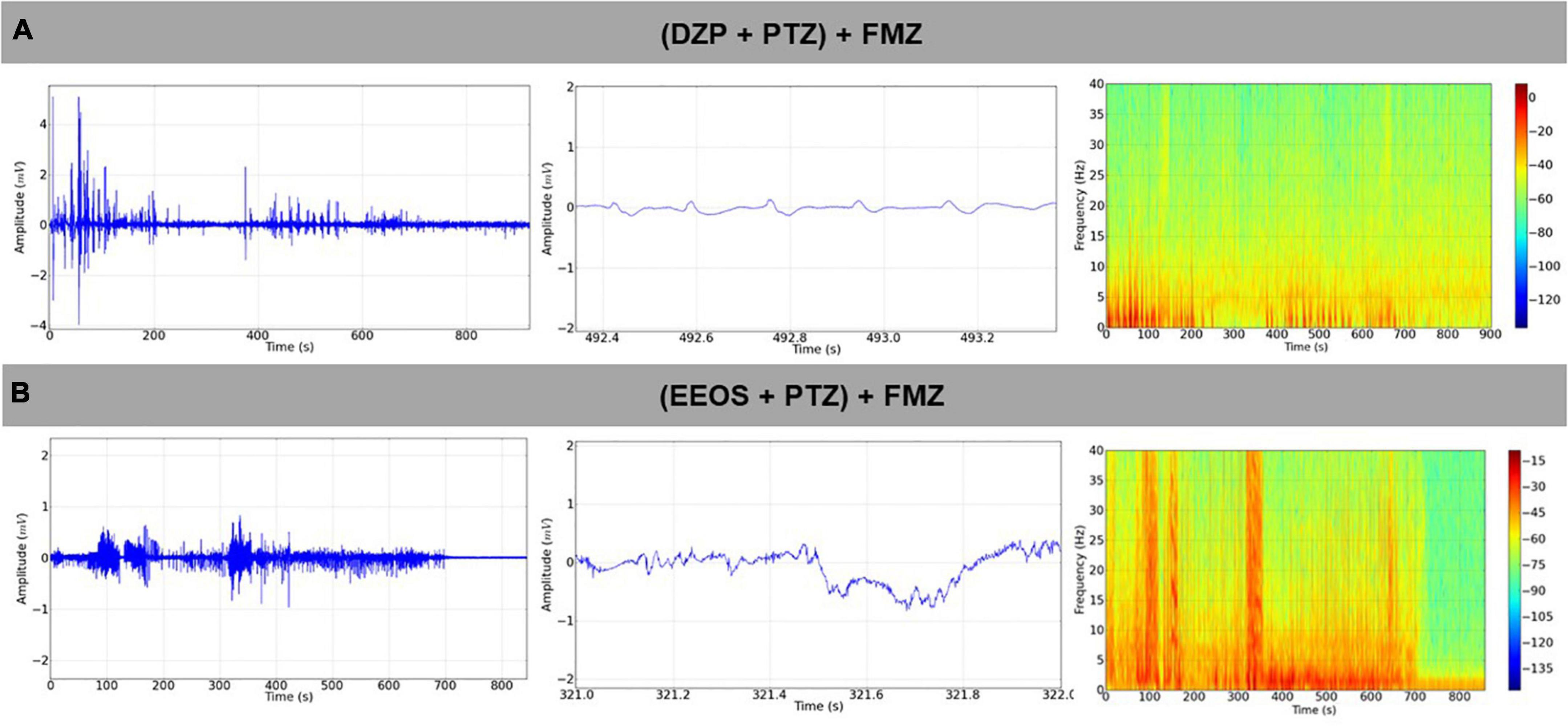Click the "-80" color bar value

coord(1541,232)
